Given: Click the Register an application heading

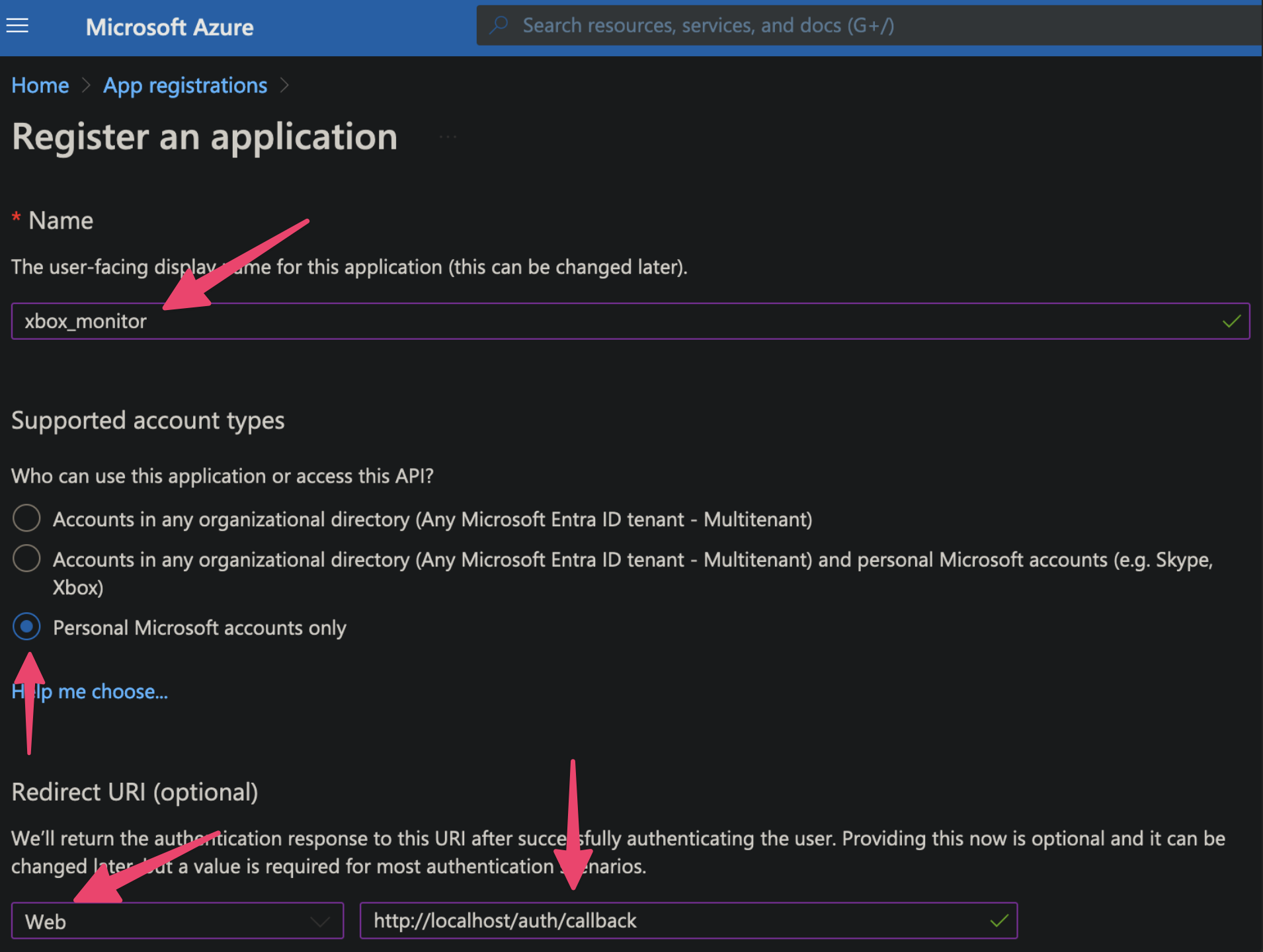Looking at the screenshot, I should click(x=205, y=137).
